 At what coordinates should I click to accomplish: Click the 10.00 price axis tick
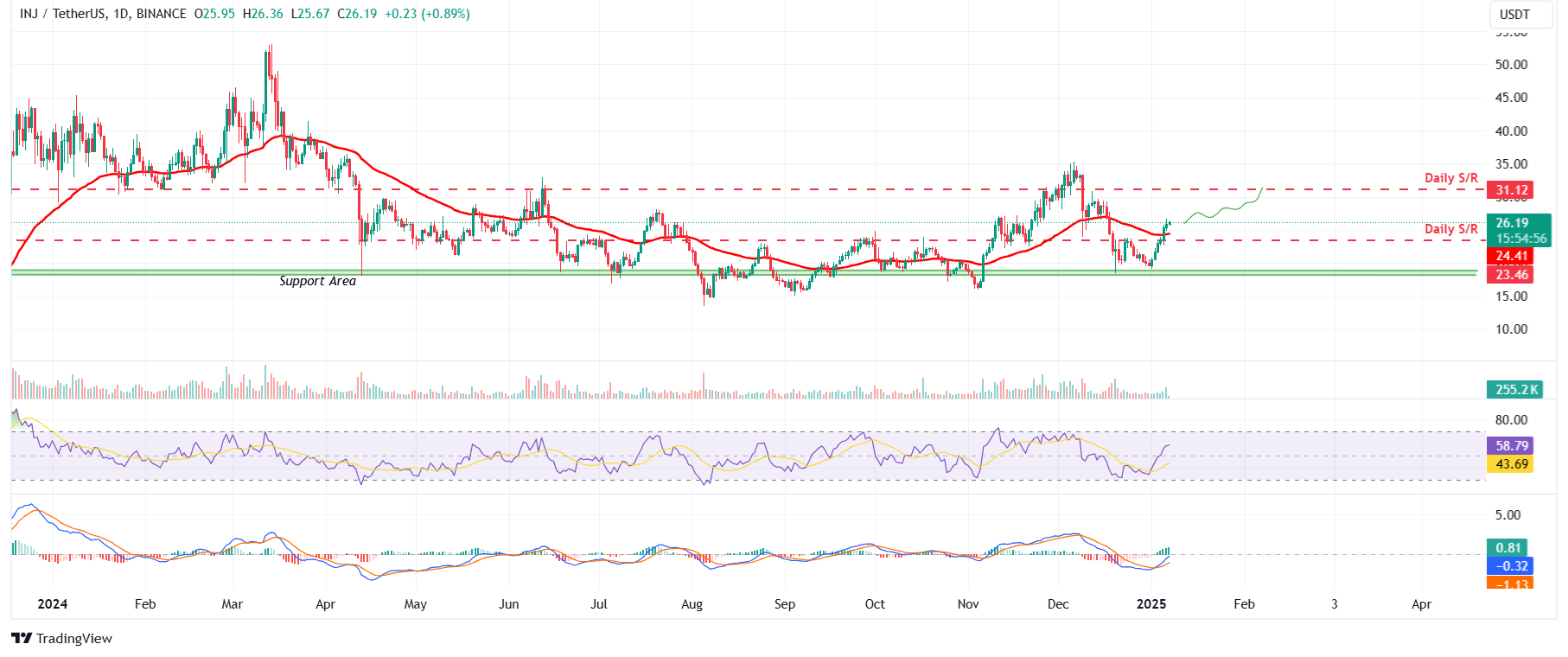point(1512,329)
